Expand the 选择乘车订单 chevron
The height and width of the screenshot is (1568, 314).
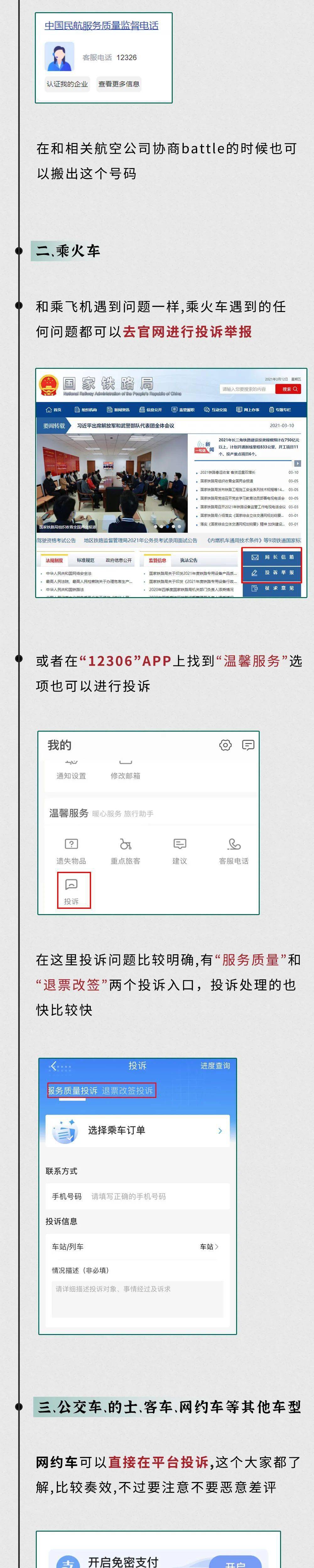click(x=220, y=1130)
